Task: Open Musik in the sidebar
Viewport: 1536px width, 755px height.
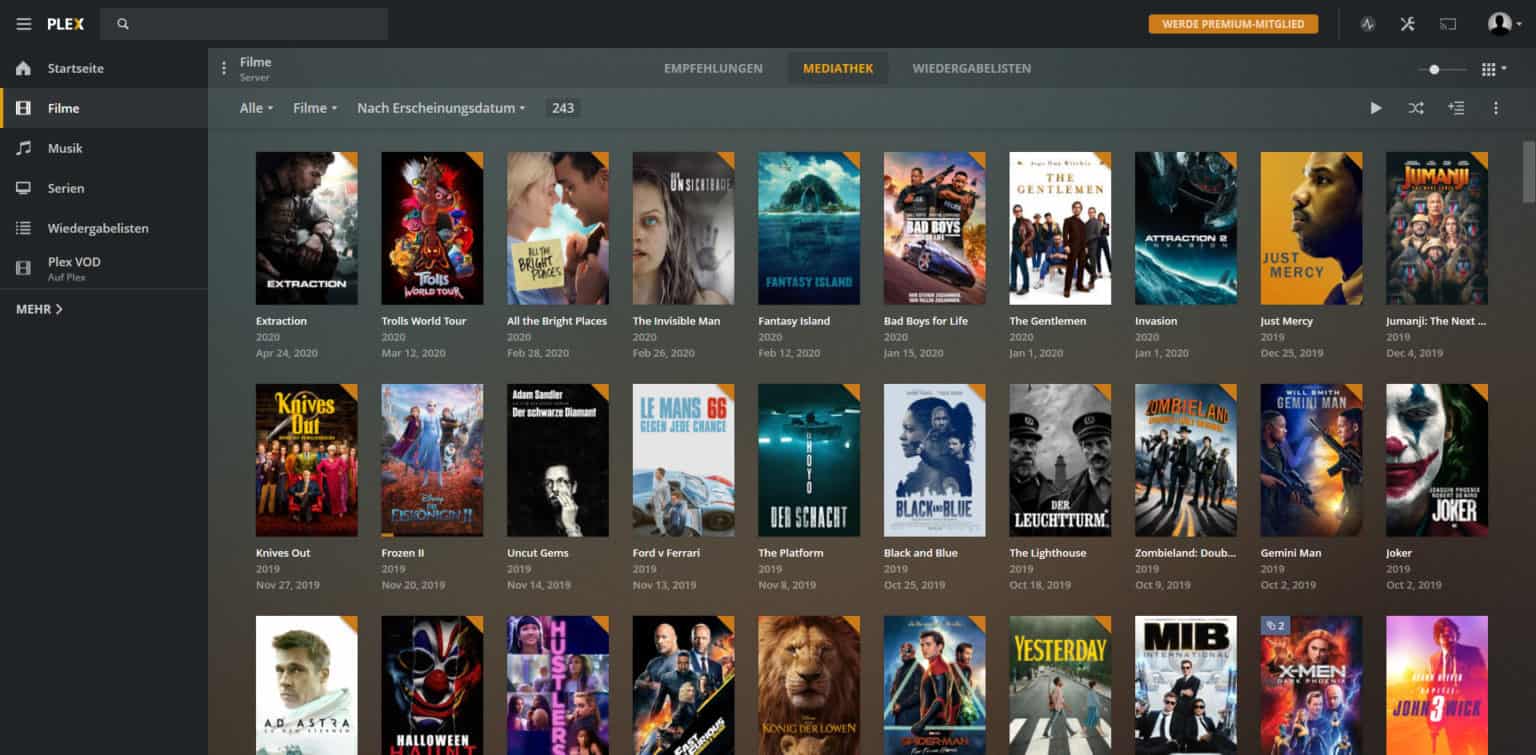Action: point(65,148)
